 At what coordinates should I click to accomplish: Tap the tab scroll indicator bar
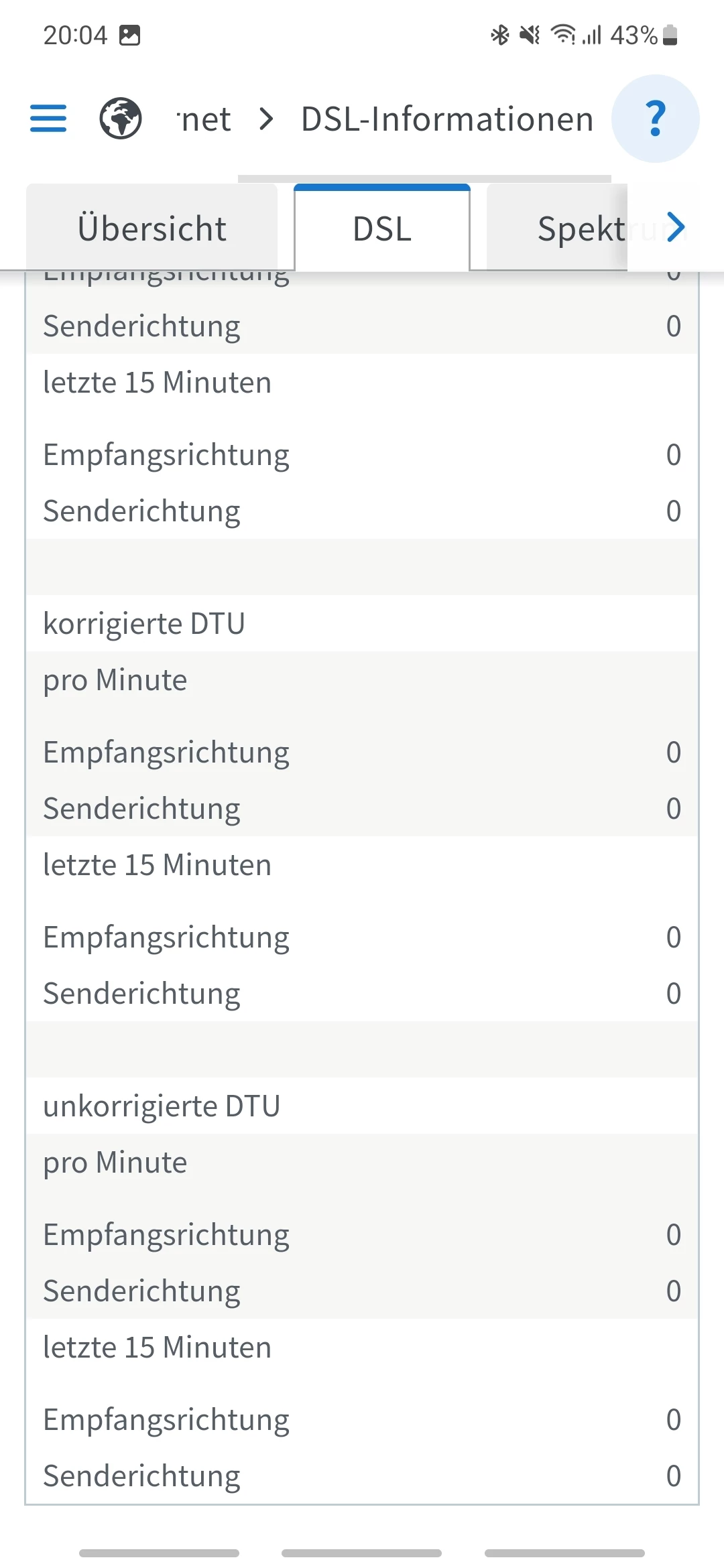[x=424, y=179]
